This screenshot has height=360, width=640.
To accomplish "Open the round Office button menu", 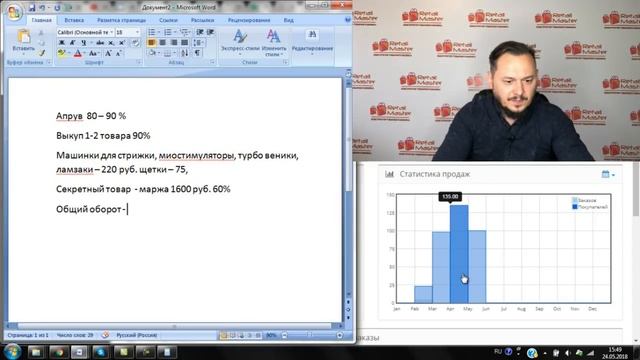I will coord(14,12).
